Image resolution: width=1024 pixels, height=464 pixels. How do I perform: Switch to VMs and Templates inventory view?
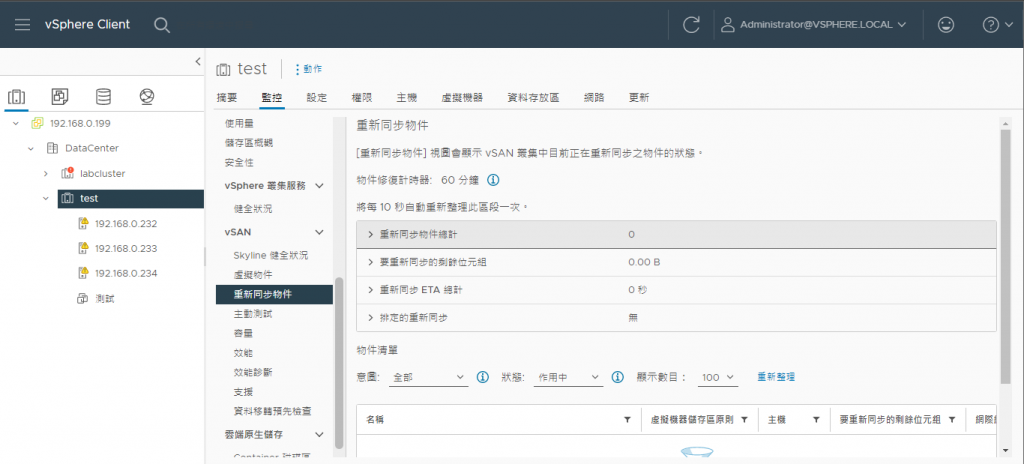(x=59, y=97)
